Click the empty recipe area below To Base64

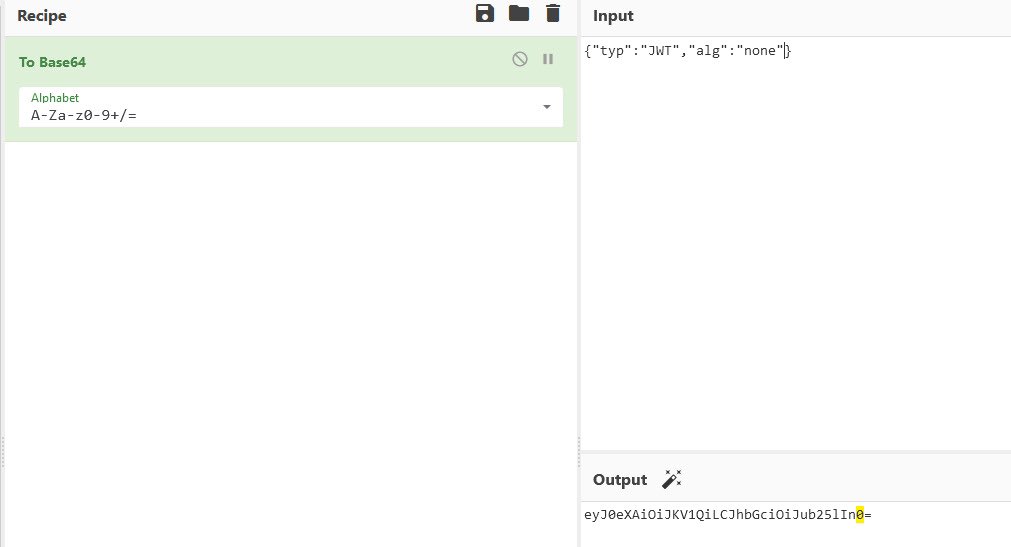[x=290, y=342]
